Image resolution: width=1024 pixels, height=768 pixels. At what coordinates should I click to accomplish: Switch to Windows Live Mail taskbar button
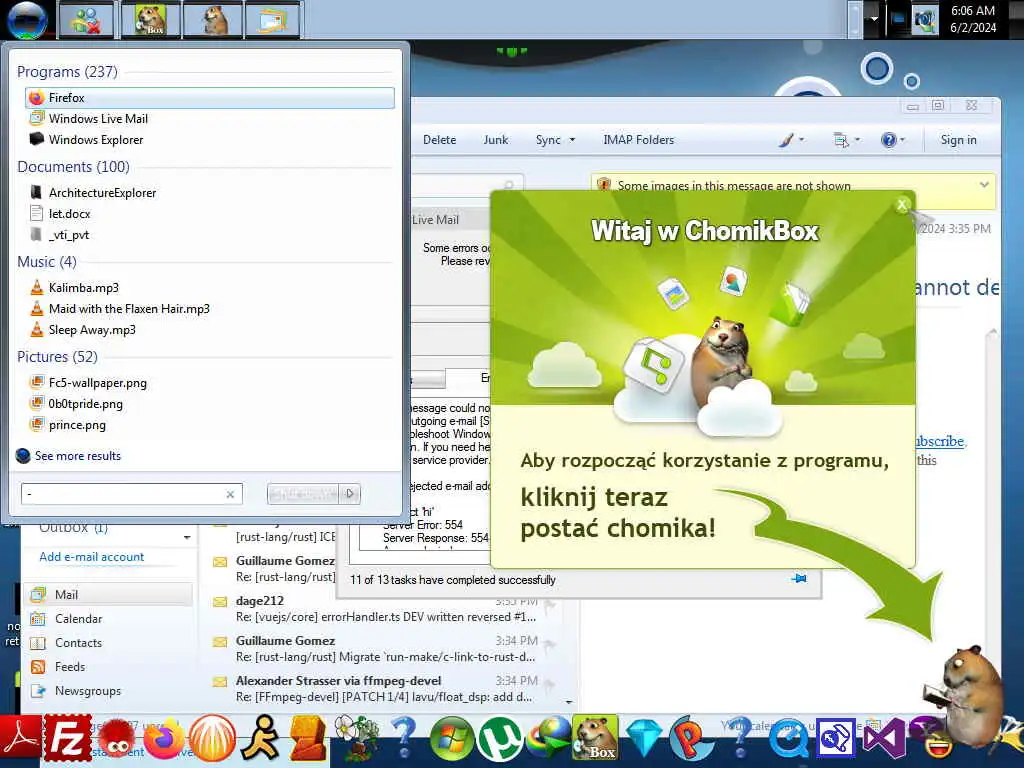click(273, 20)
